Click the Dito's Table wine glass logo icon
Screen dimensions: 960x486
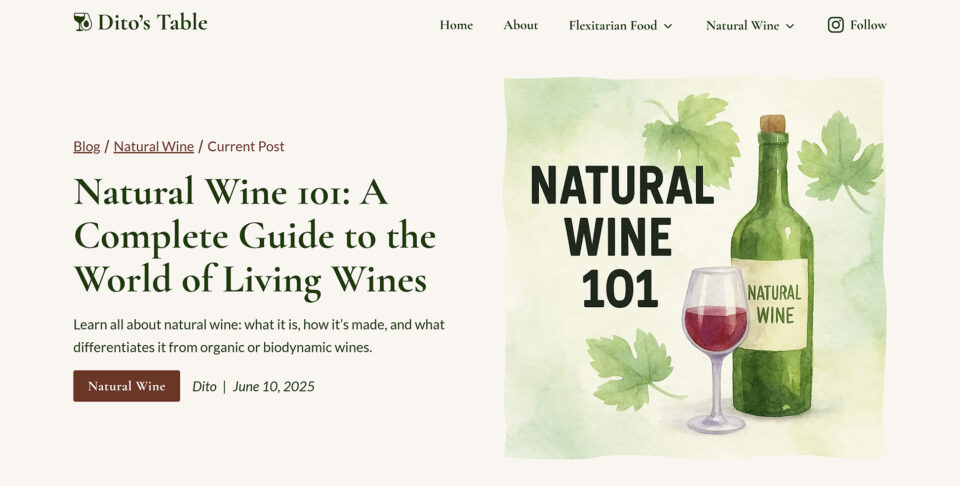[x=83, y=22]
